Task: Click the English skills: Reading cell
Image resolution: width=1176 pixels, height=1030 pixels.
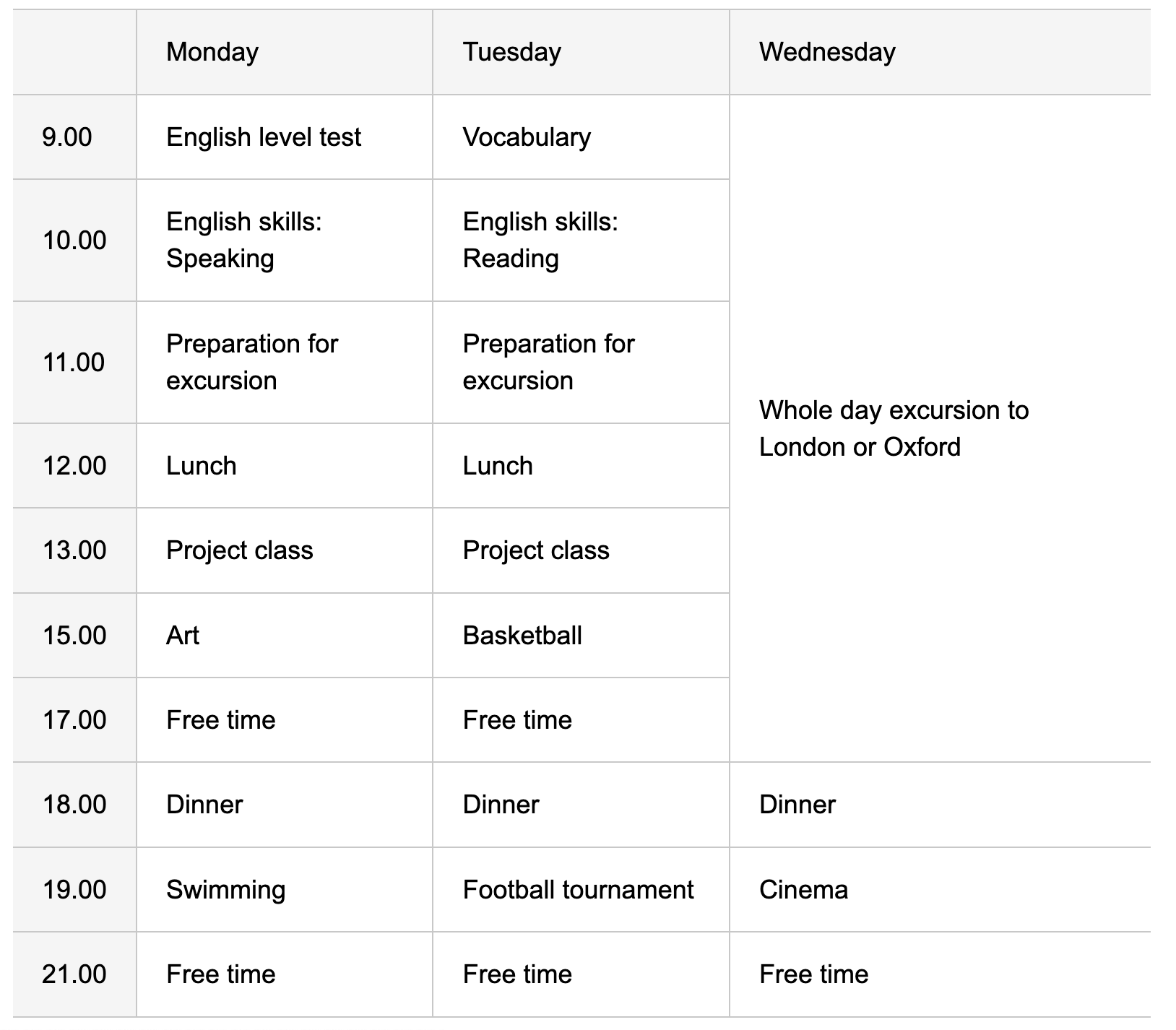Action: tap(540, 240)
